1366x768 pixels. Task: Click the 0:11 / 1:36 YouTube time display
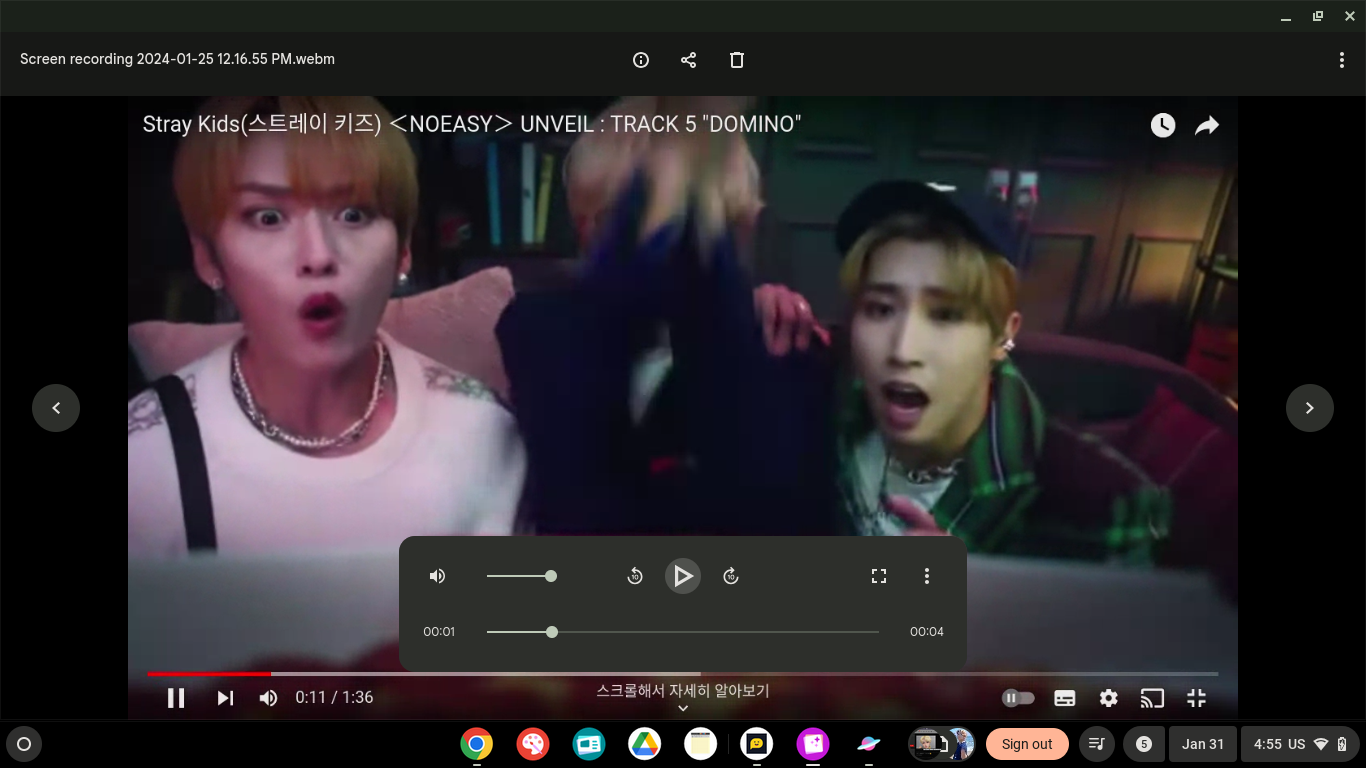coord(334,698)
